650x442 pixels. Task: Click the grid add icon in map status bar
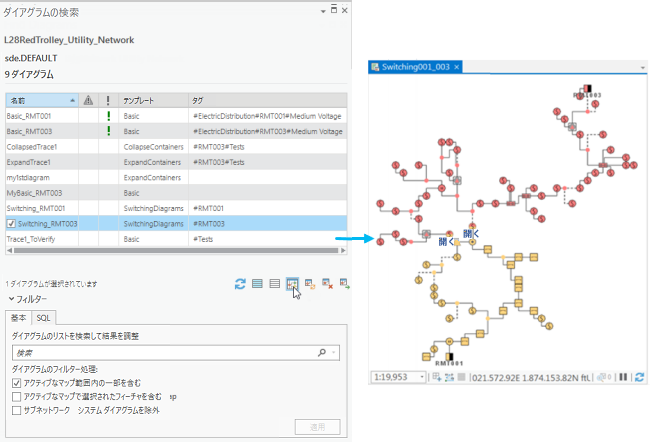click(x=437, y=377)
